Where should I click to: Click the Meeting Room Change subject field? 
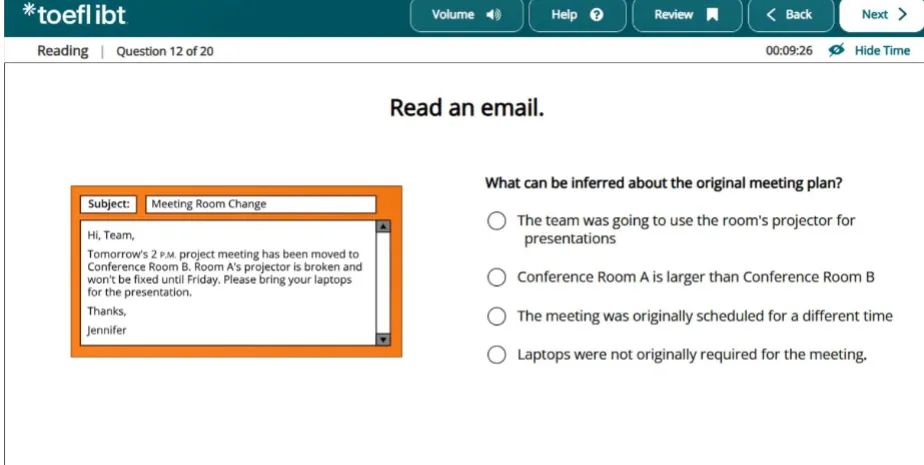[260, 204]
